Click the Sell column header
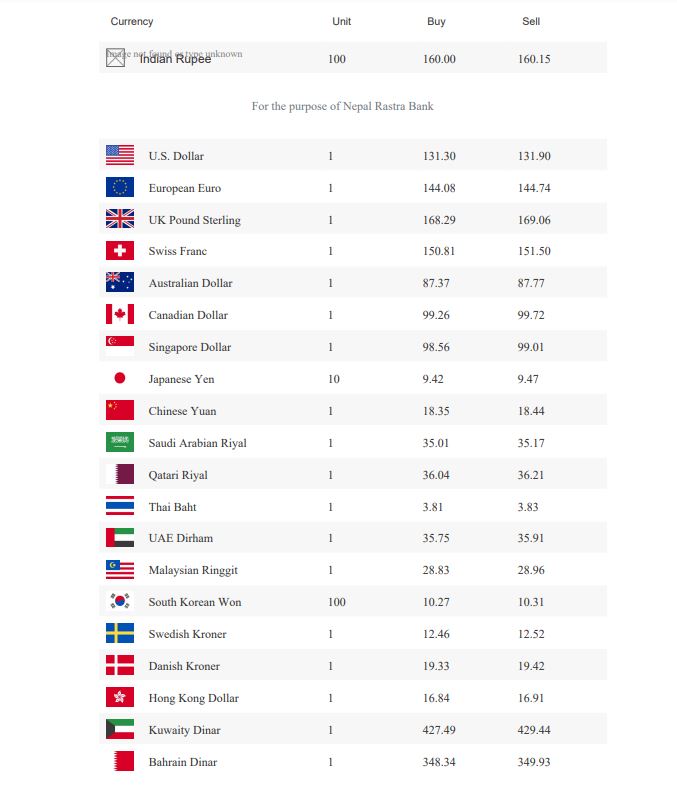677x804 pixels. coord(531,21)
